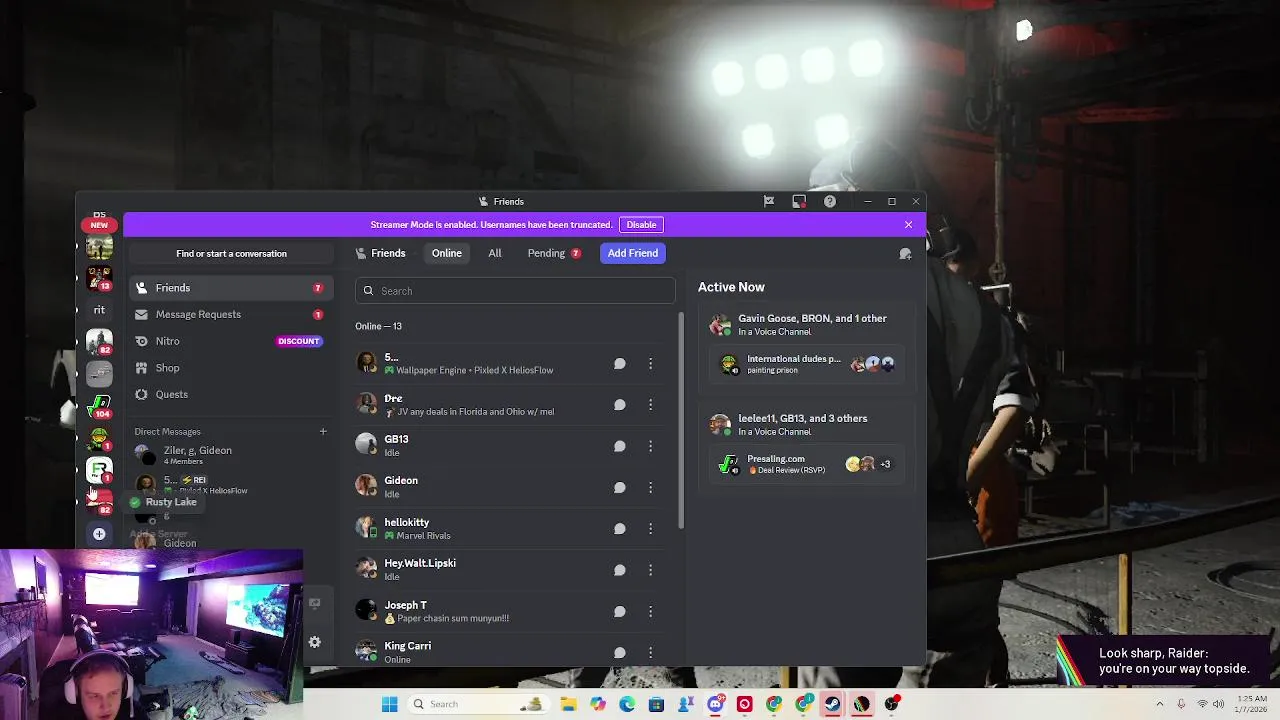Open More menu for Dre
This screenshot has width=1280, height=720.
click(x=650, y=405)
